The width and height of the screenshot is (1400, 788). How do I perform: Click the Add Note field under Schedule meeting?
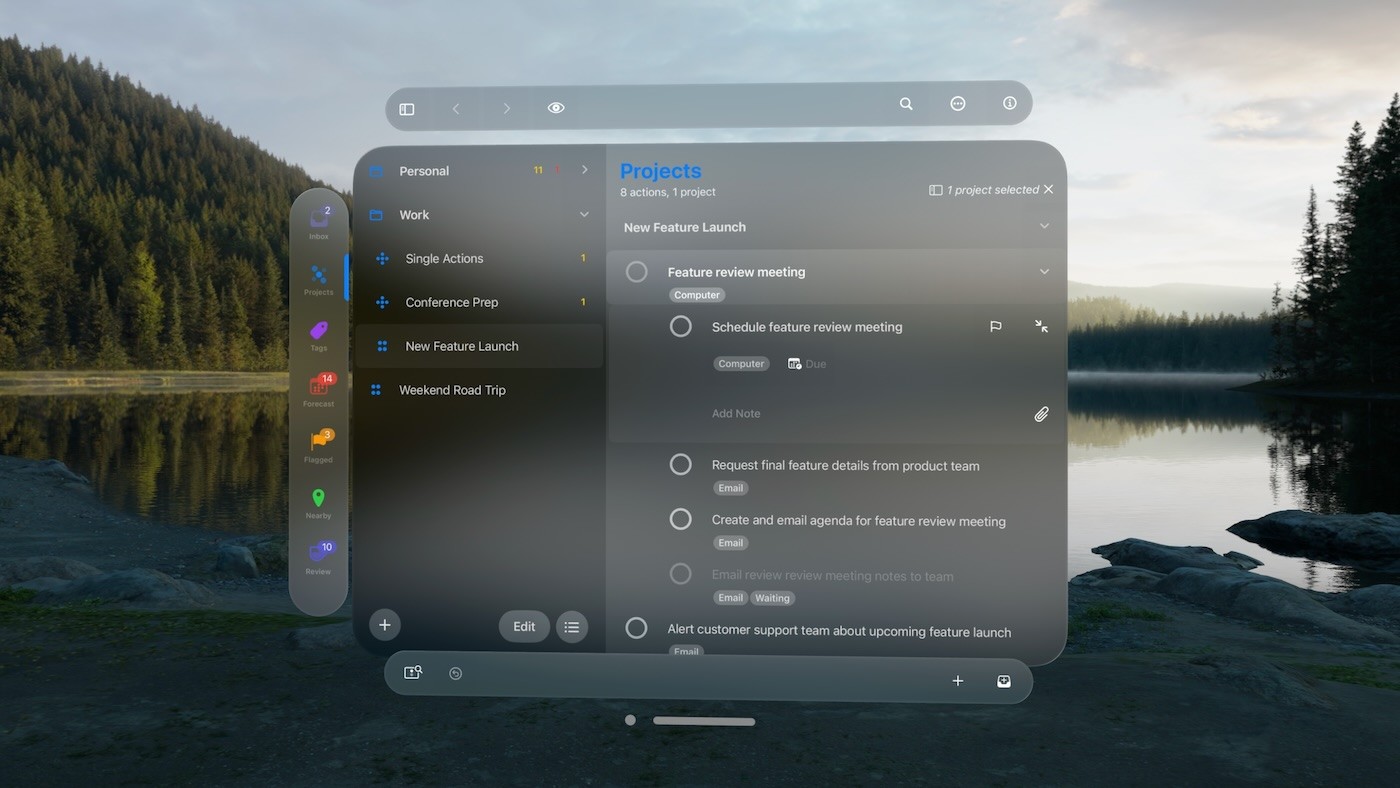[x=736, y=413]
